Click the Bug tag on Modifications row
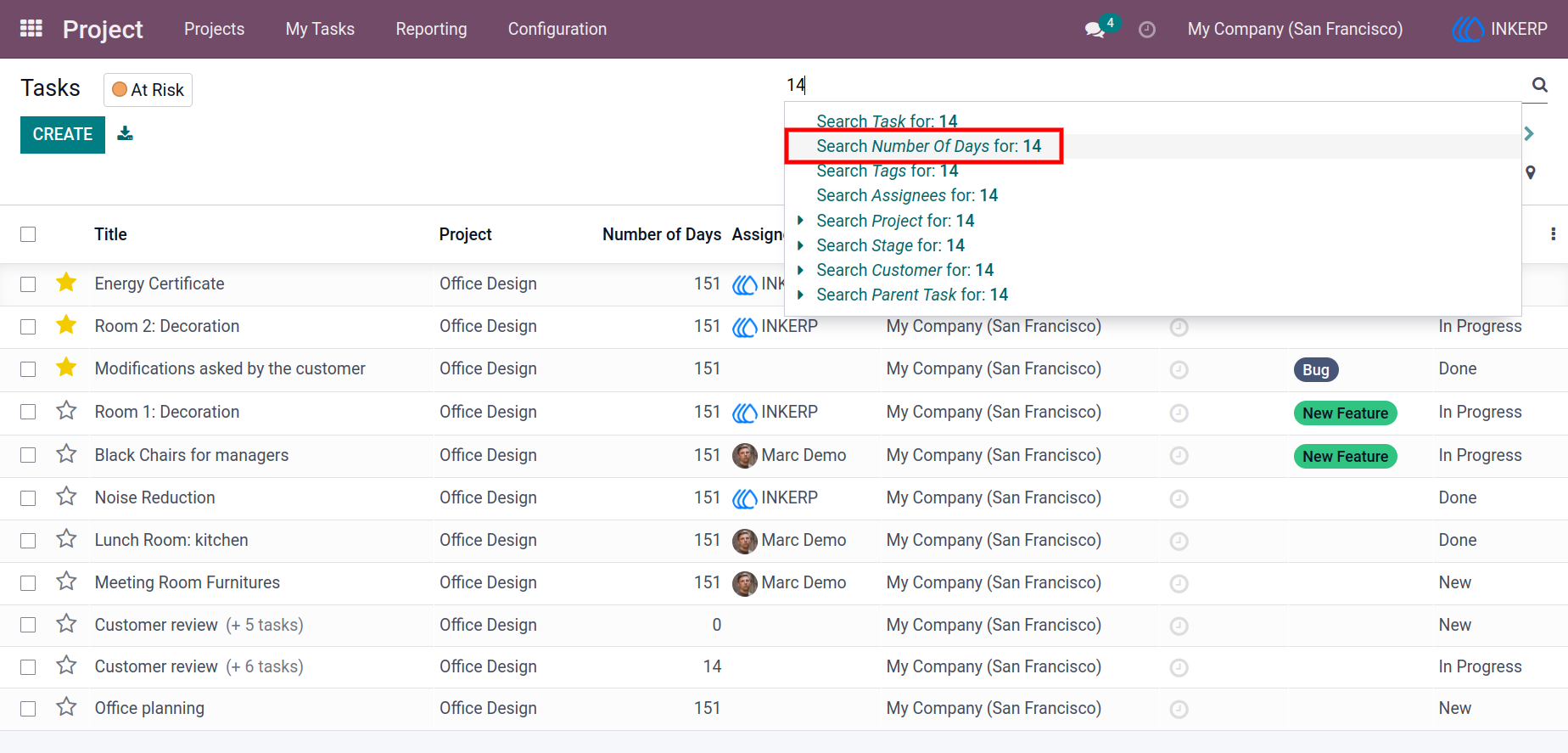1568x753 pixels. (1315, 369)
